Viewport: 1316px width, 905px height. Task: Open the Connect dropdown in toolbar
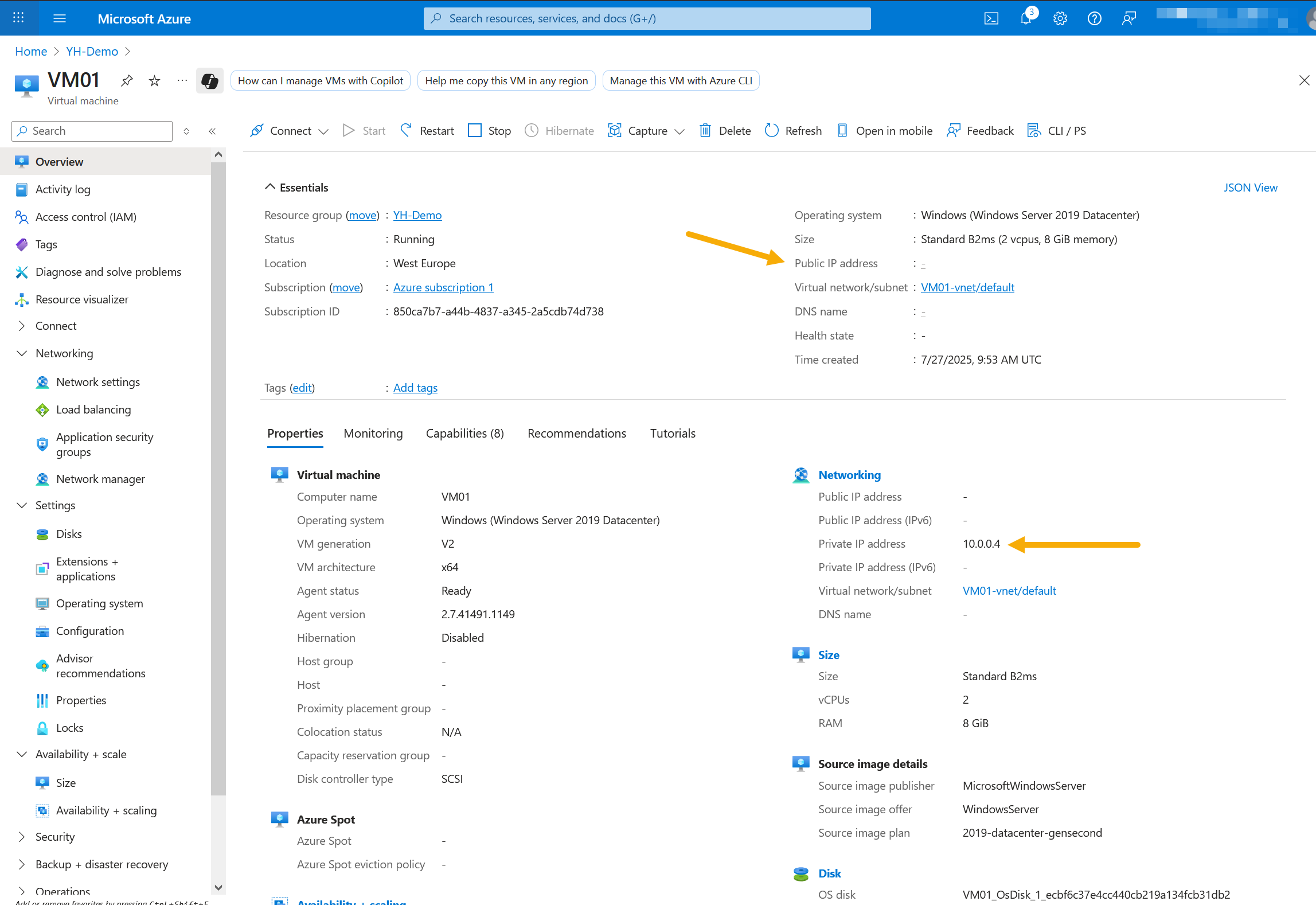point(290,131)
